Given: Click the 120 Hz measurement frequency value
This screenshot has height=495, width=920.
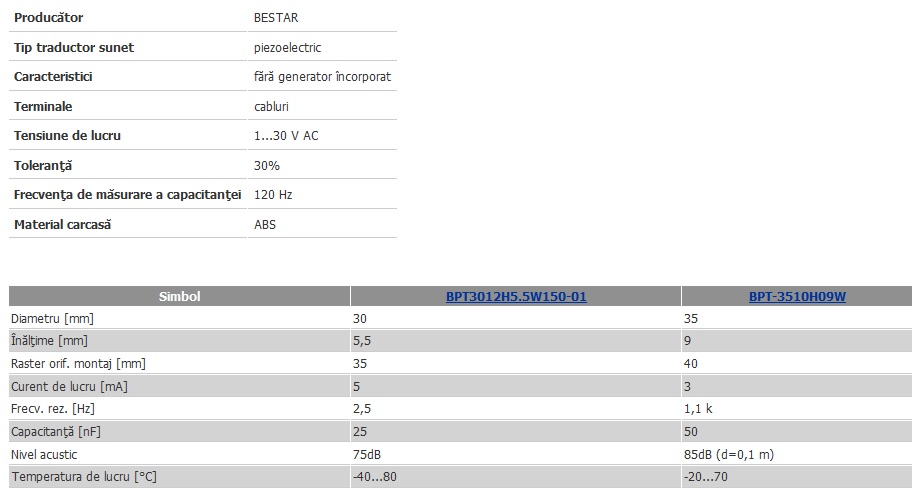Looking at the screenshot, I should click(x=273, y=195).
